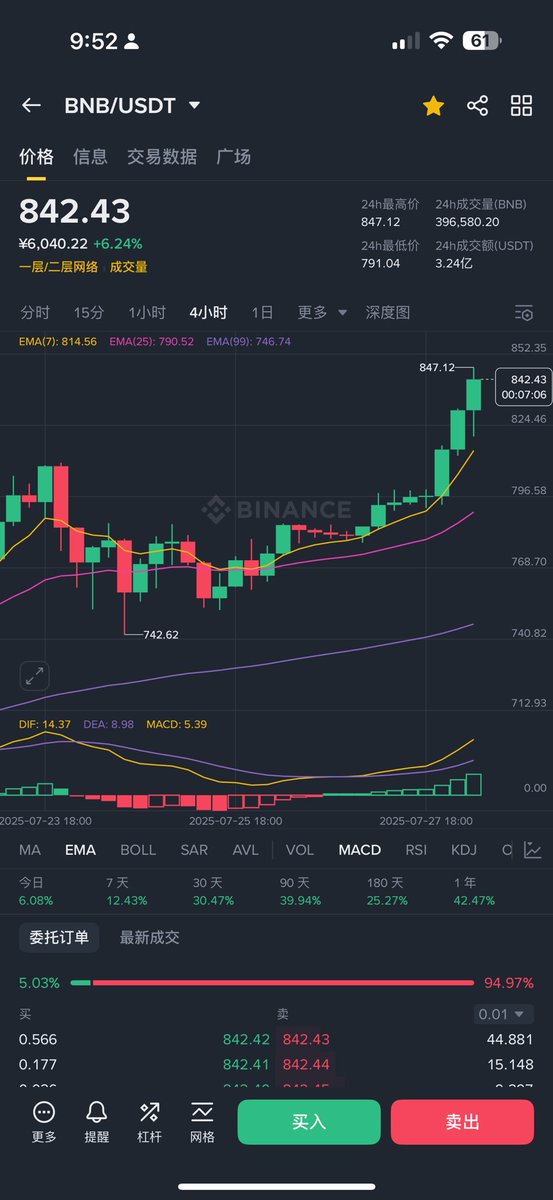The height and width of the screenshot is (1200, 553).
Task: Select the 最新成交 recent trades tab
Action: [x=150, y=938]
